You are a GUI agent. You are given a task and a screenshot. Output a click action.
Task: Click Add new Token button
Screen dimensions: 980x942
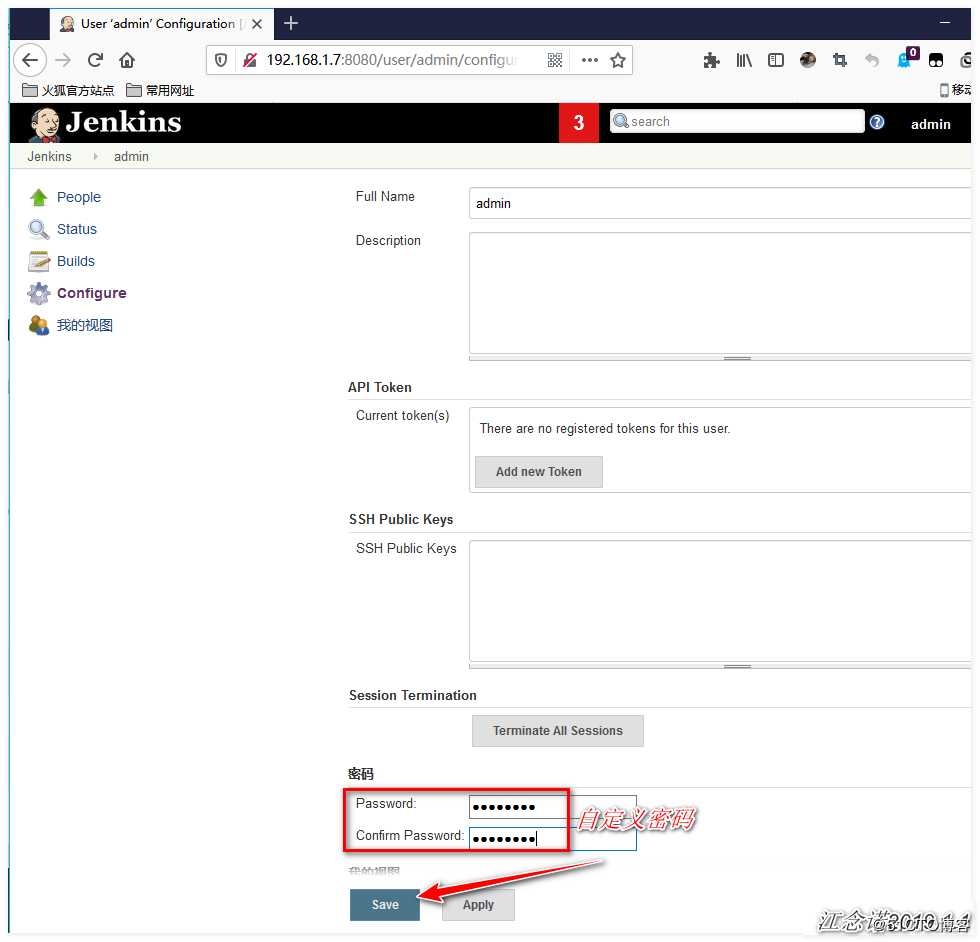coord(539,472)
